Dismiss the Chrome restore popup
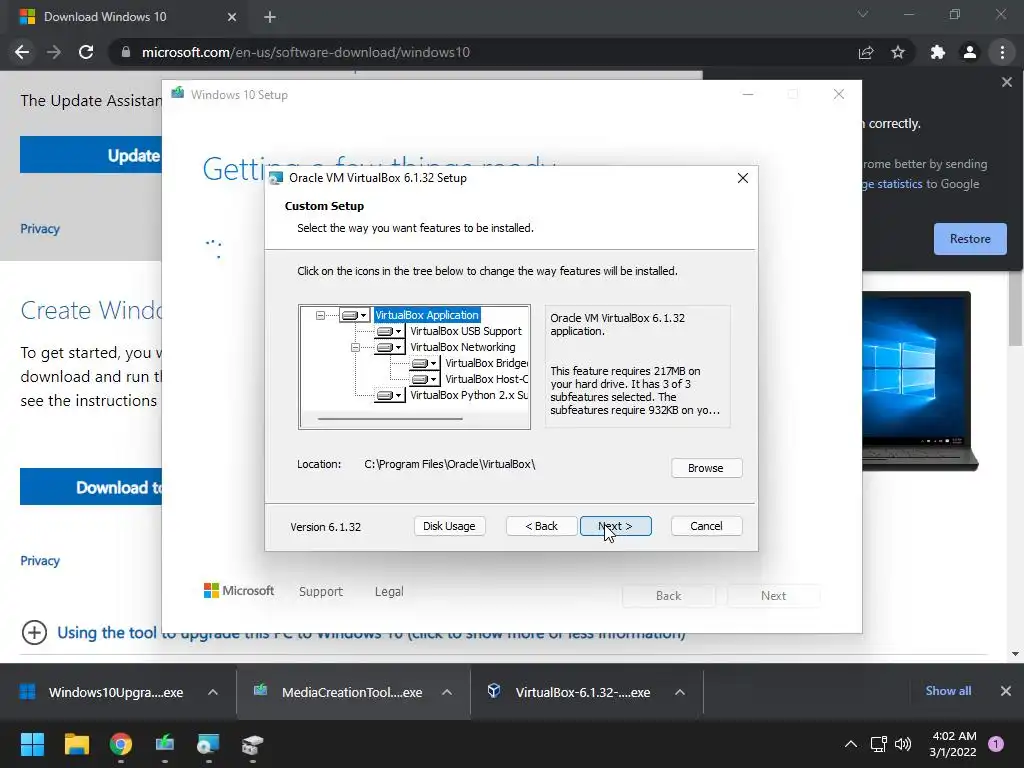Viewport: 1024px width, 768px height. (1006, 82)
